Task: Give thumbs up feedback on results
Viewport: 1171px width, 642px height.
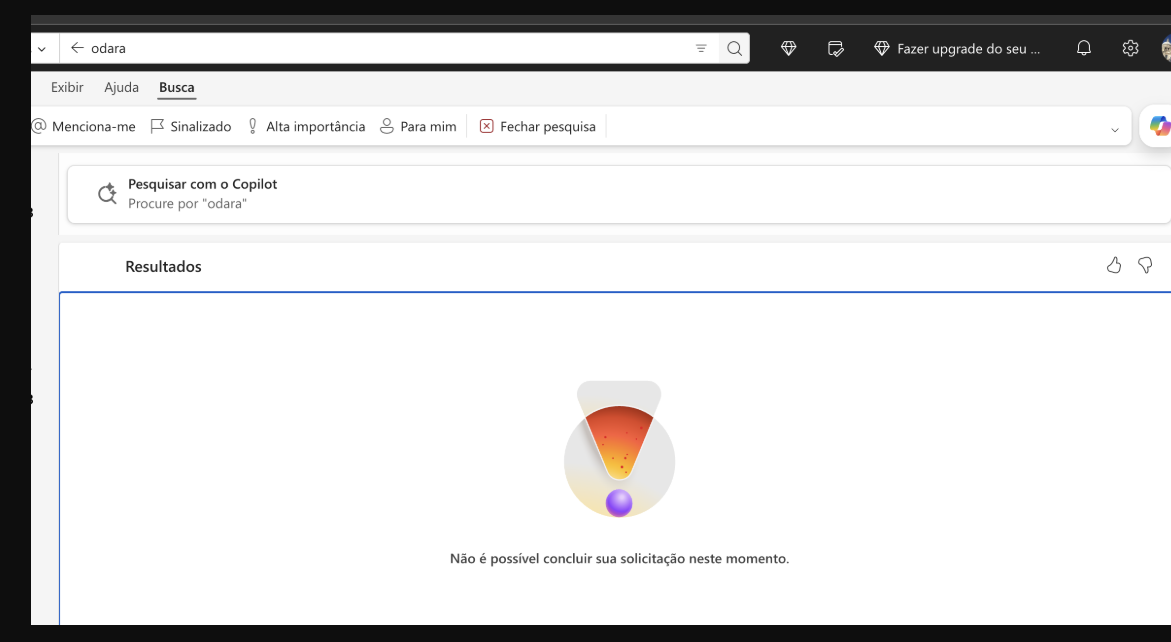Action: point(1113,266)
